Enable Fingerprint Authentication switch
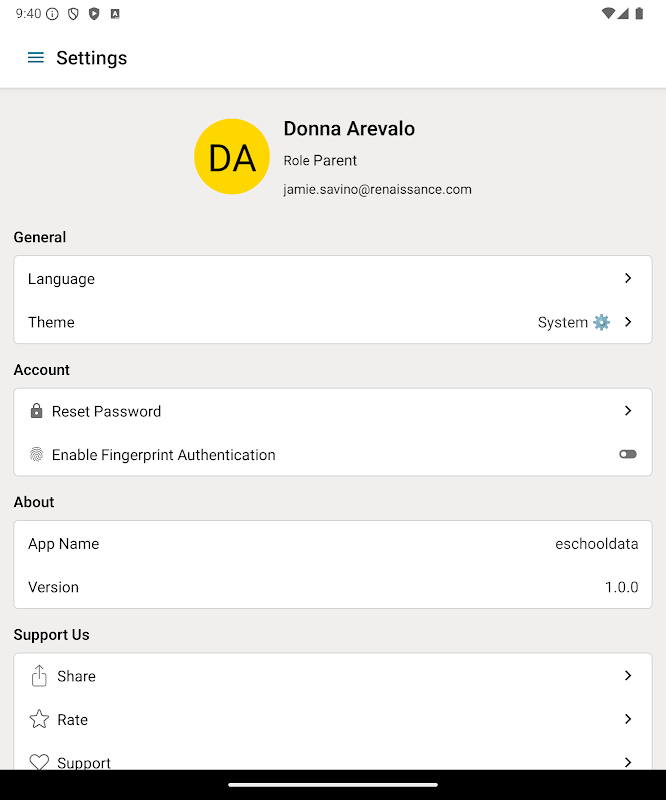The image size is (666, 800). (627, 455)
